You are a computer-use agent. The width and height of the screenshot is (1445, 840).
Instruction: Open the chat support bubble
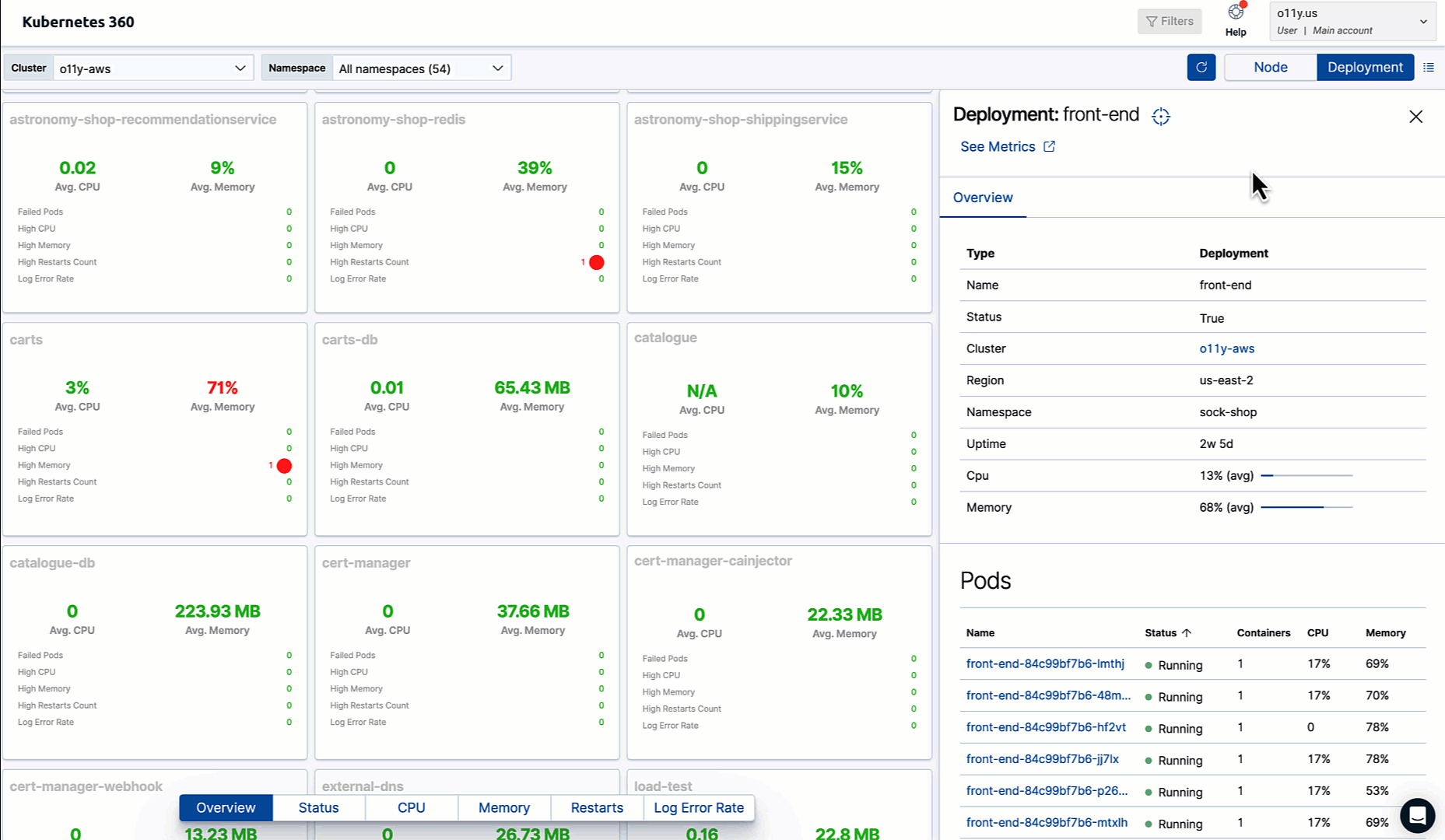pos(1417,816)
